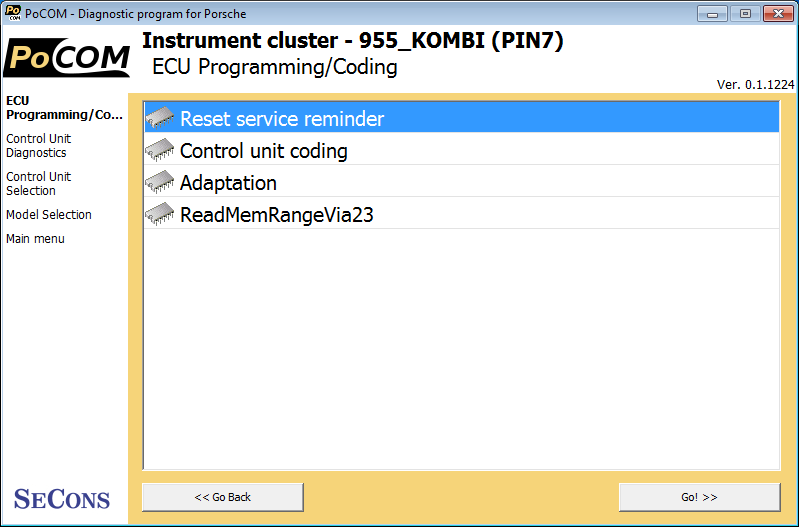Click the PoCOM app icon in the title bar

click(x=13, y=14)
